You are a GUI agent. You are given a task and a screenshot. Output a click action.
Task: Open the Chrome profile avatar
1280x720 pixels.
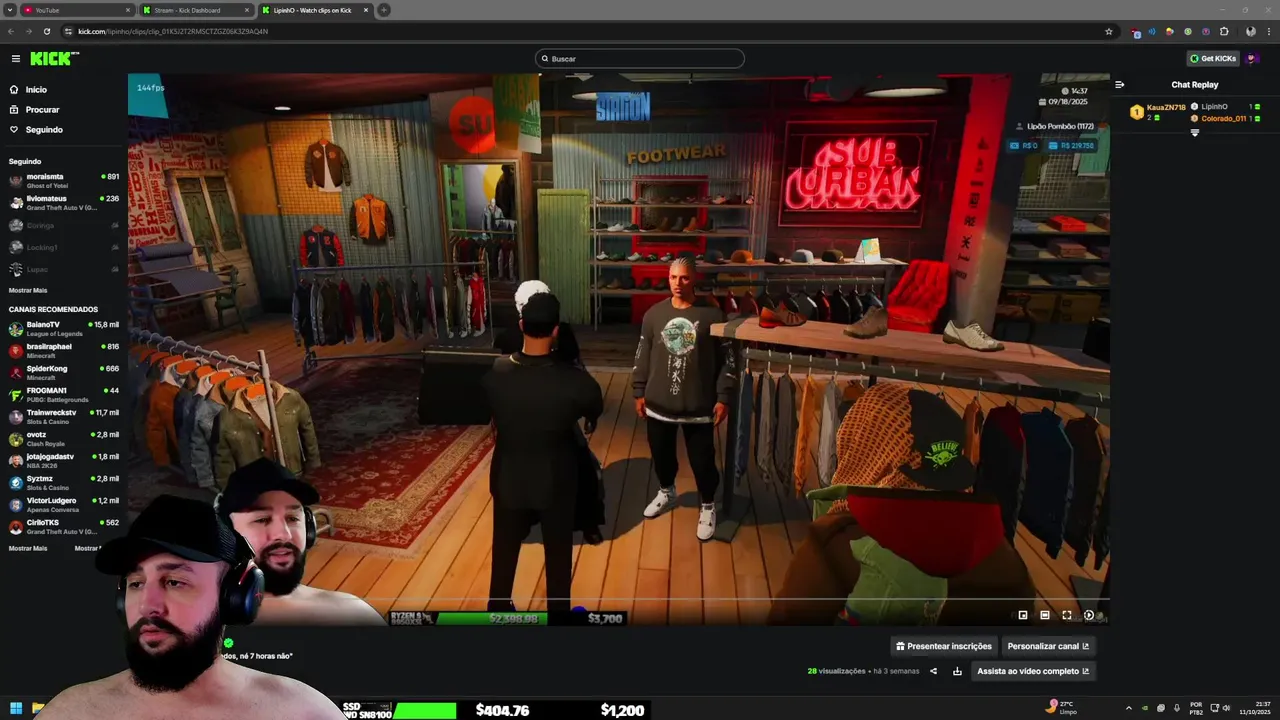[x=1250, y=31]
